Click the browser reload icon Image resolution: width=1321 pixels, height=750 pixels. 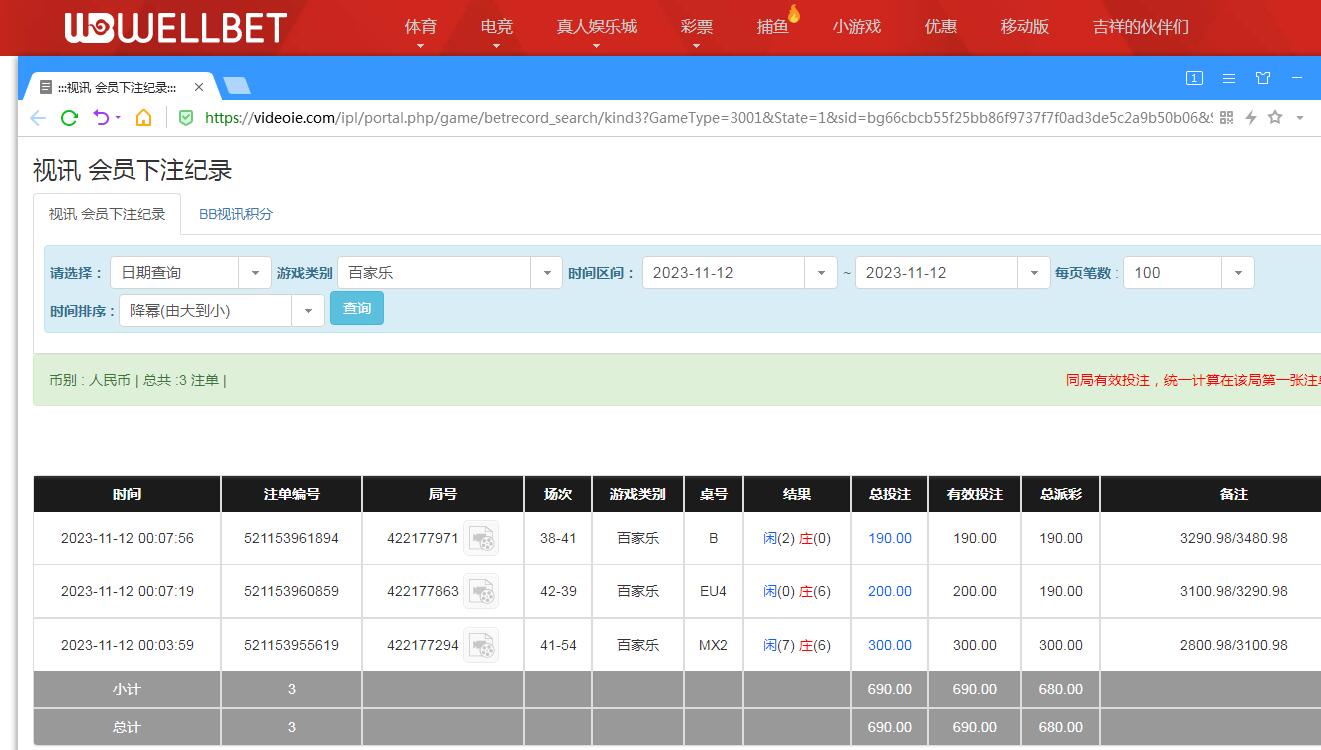(69, 118)
